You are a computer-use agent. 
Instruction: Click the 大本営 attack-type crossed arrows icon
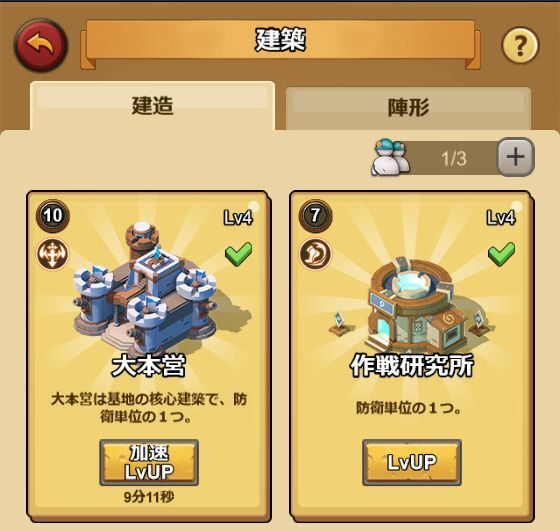pyautogui.click(x=52, y=254)
